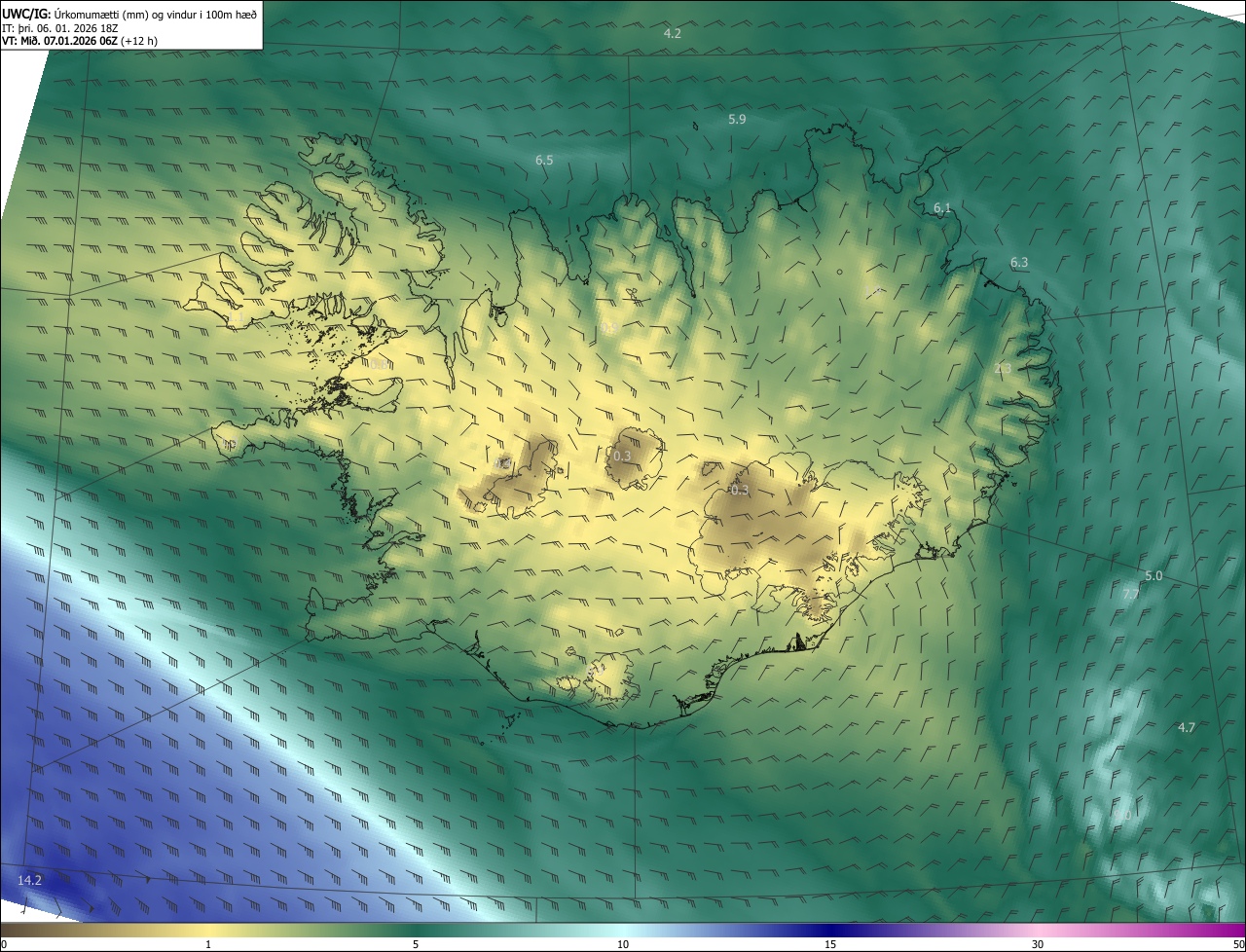
Task: Select the '14.2' value label in the southwest corner
Action: point(30,880)
